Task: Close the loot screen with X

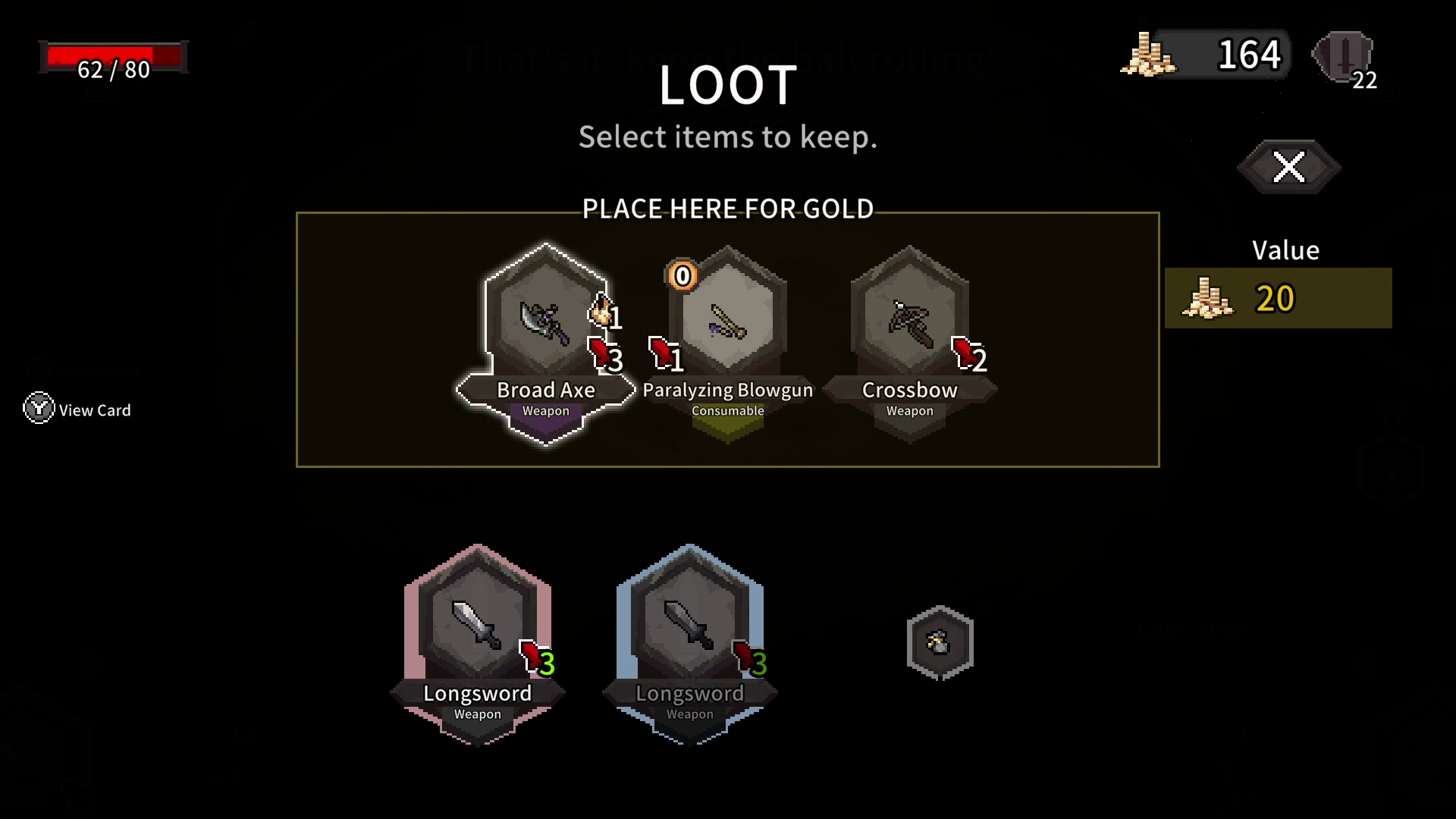Action: pos(1288,167)
